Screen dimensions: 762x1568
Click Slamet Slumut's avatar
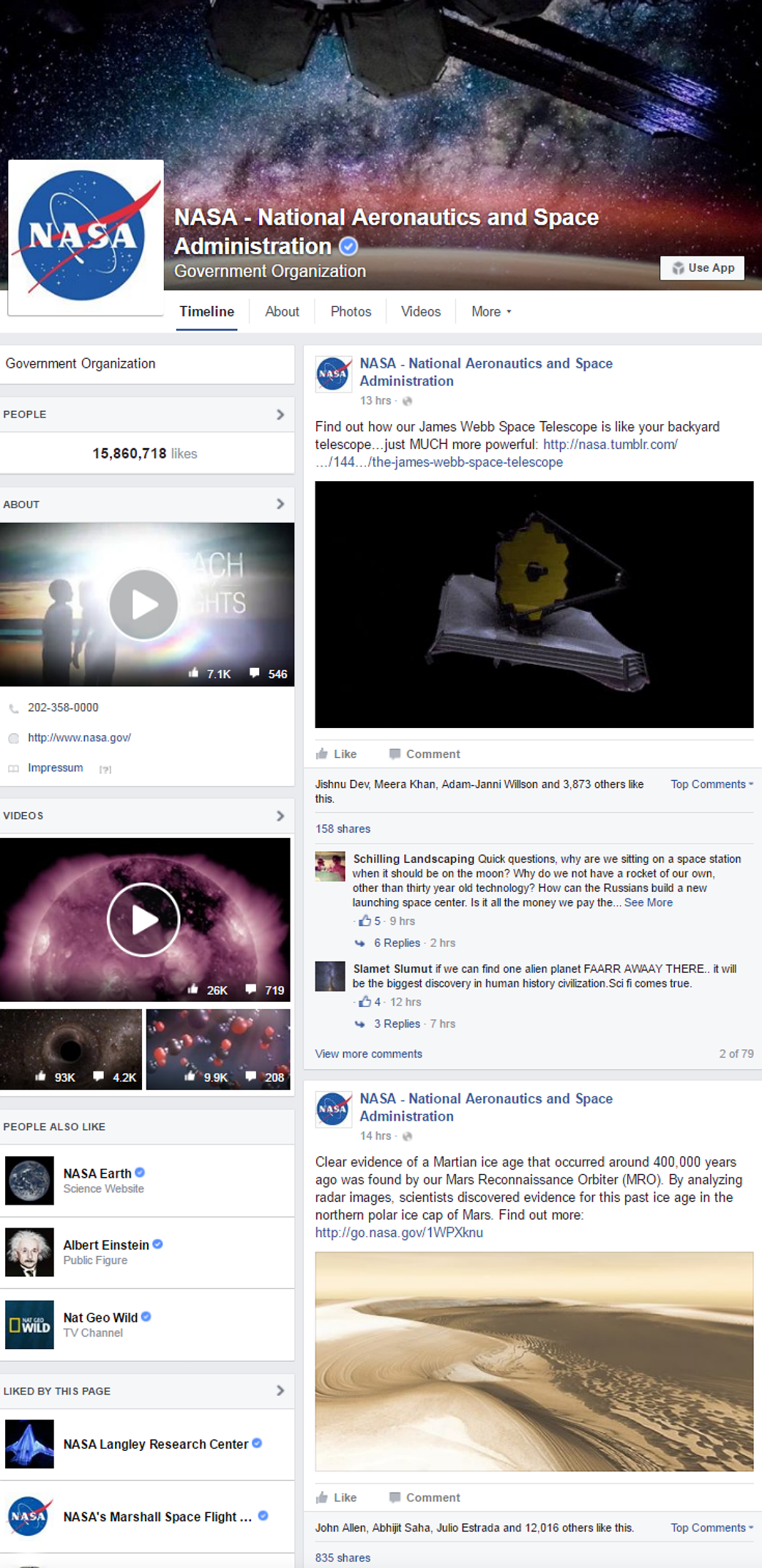click(330, 976)
